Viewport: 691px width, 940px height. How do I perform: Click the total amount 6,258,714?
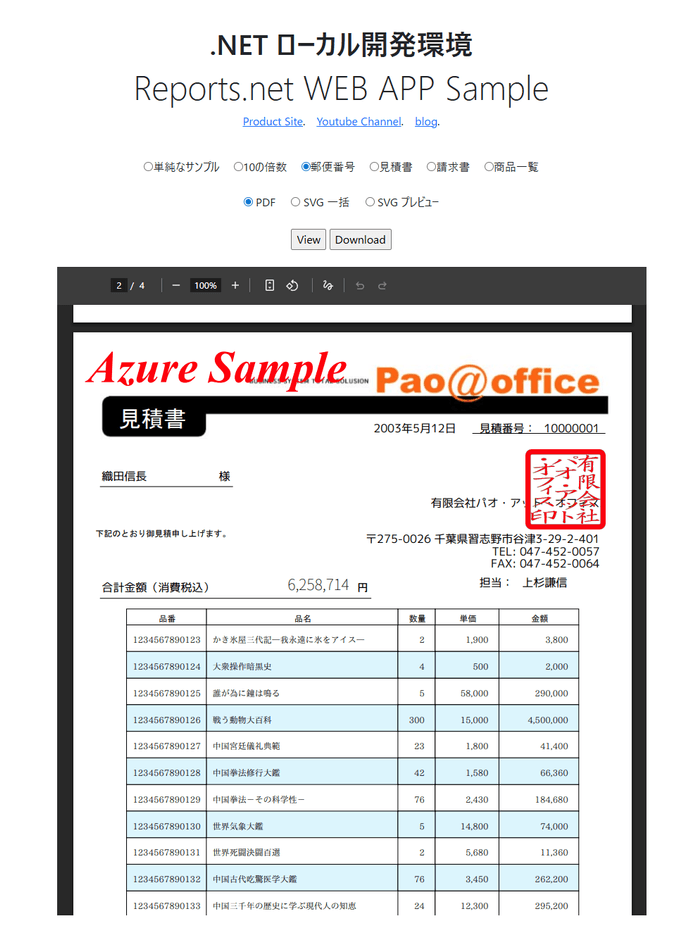click(318, 585)
